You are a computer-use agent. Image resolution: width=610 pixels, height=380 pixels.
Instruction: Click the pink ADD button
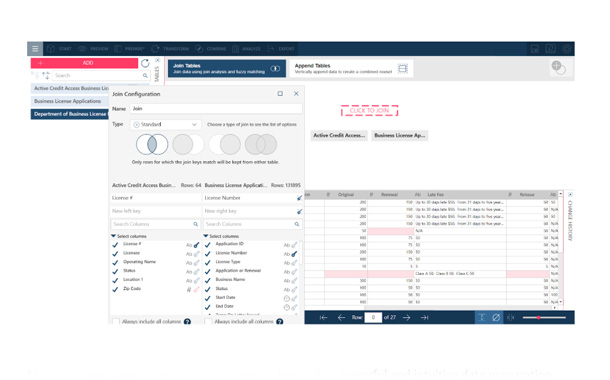tap(84, 63)
